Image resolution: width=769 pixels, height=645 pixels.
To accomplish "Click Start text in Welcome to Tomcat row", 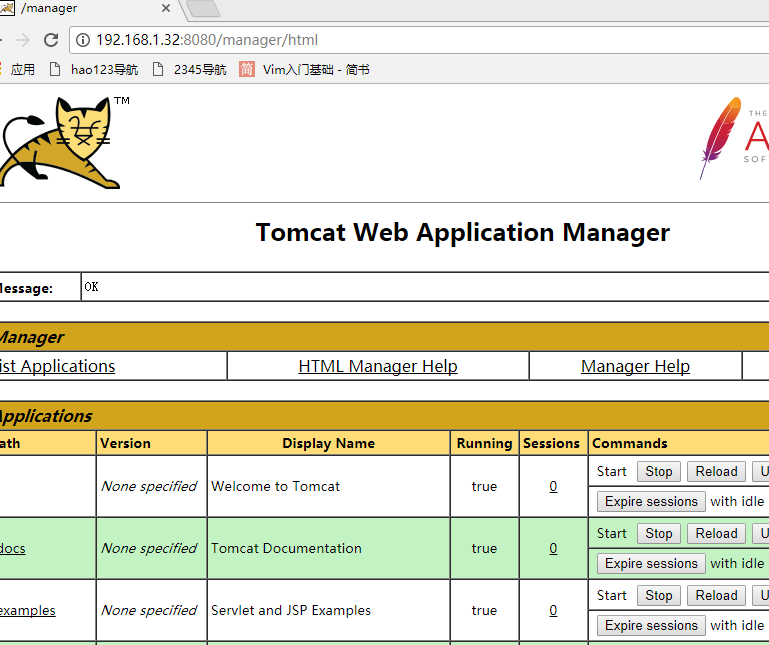I will click(x=612, y=471).
